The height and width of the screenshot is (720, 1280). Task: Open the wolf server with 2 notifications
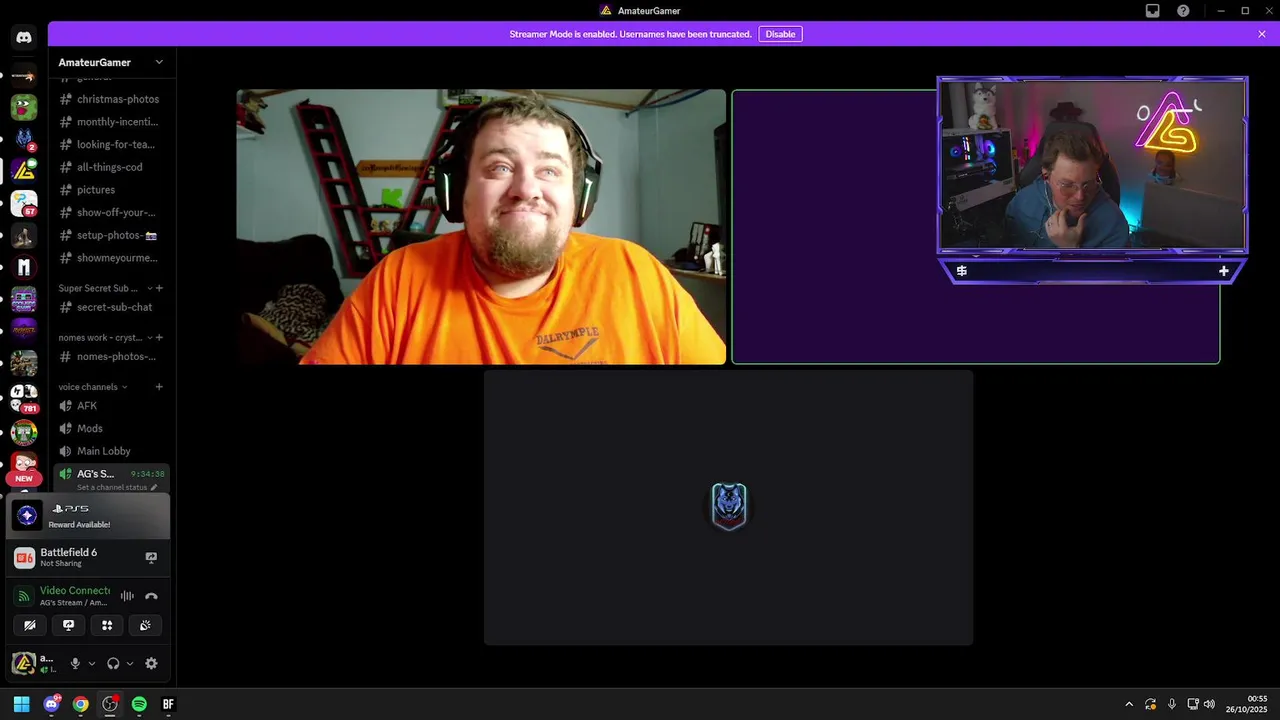coord(24,139)
